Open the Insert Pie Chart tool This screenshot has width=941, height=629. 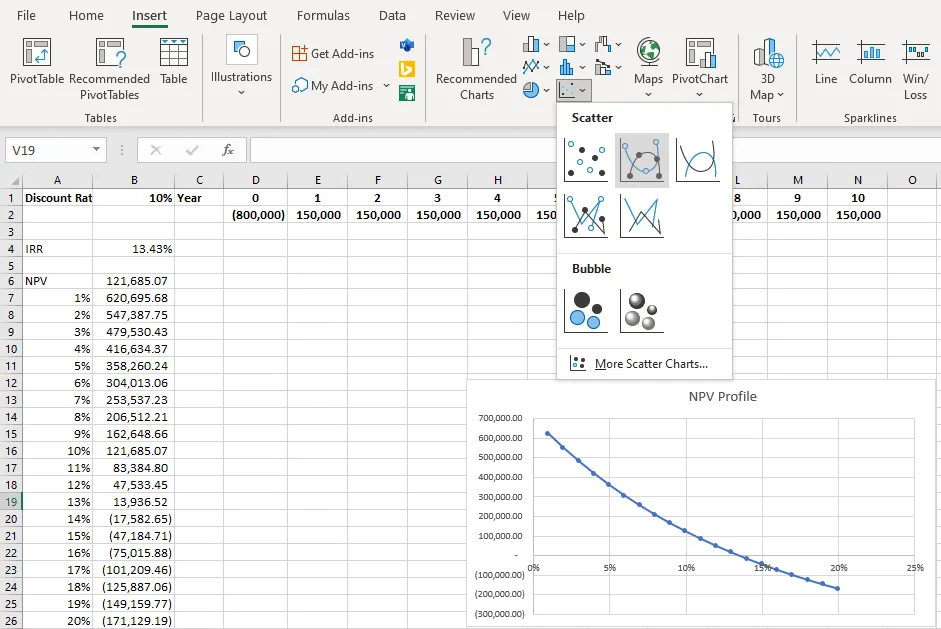point(529,88)
